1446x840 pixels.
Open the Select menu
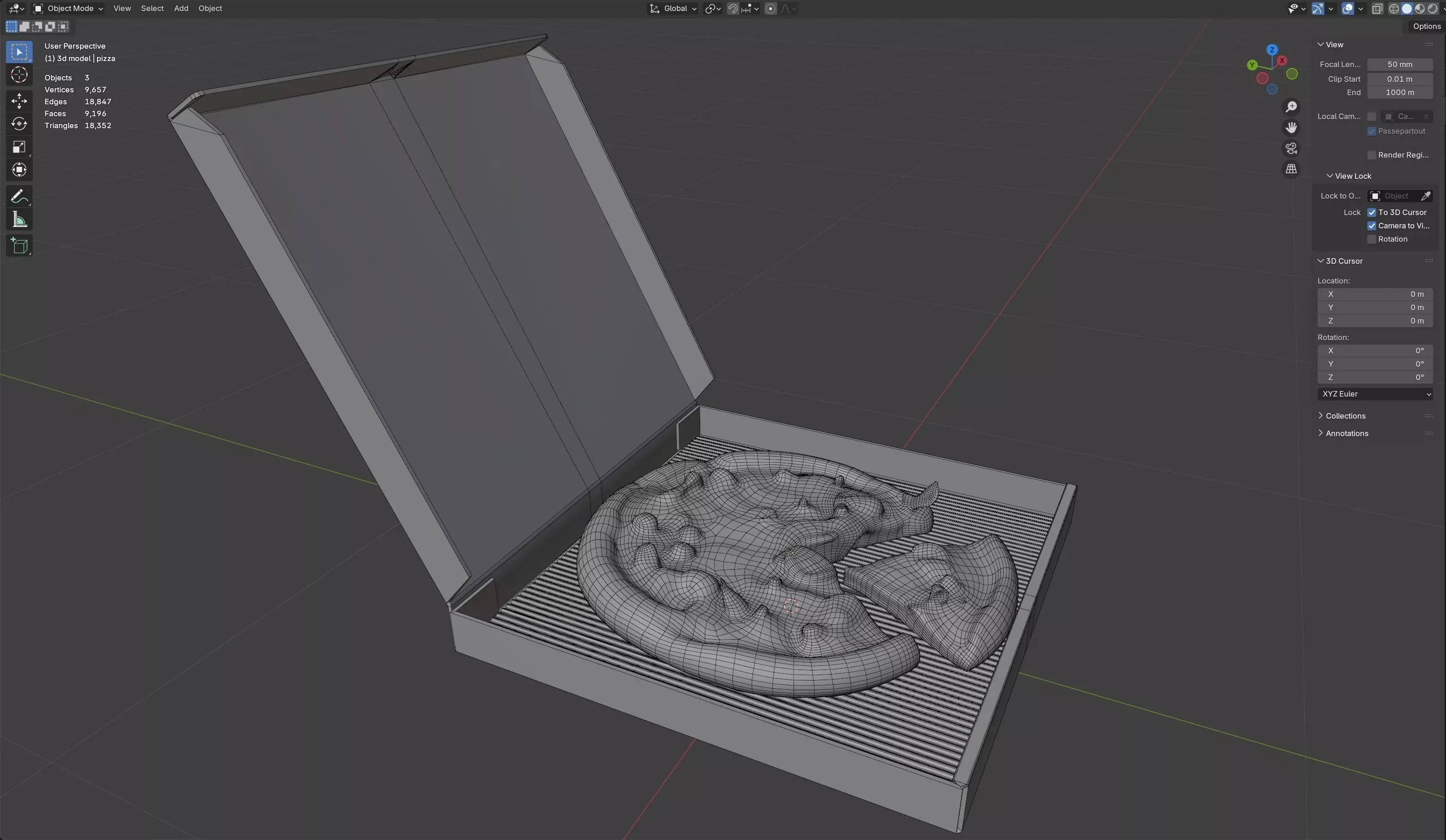(x=152, y=9)
